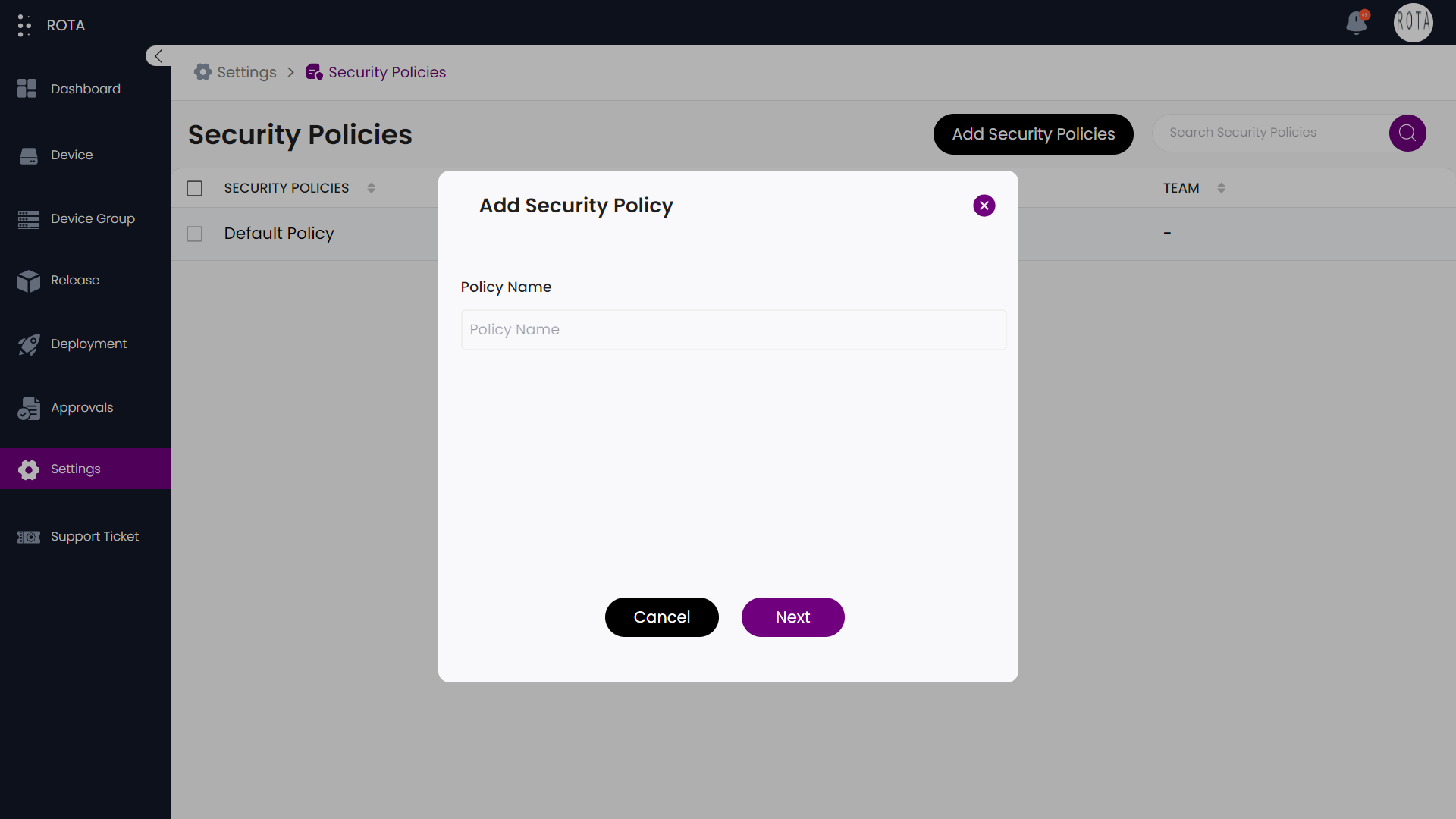
Task: Click the Device sidebar icon
Action: point(29,155)
